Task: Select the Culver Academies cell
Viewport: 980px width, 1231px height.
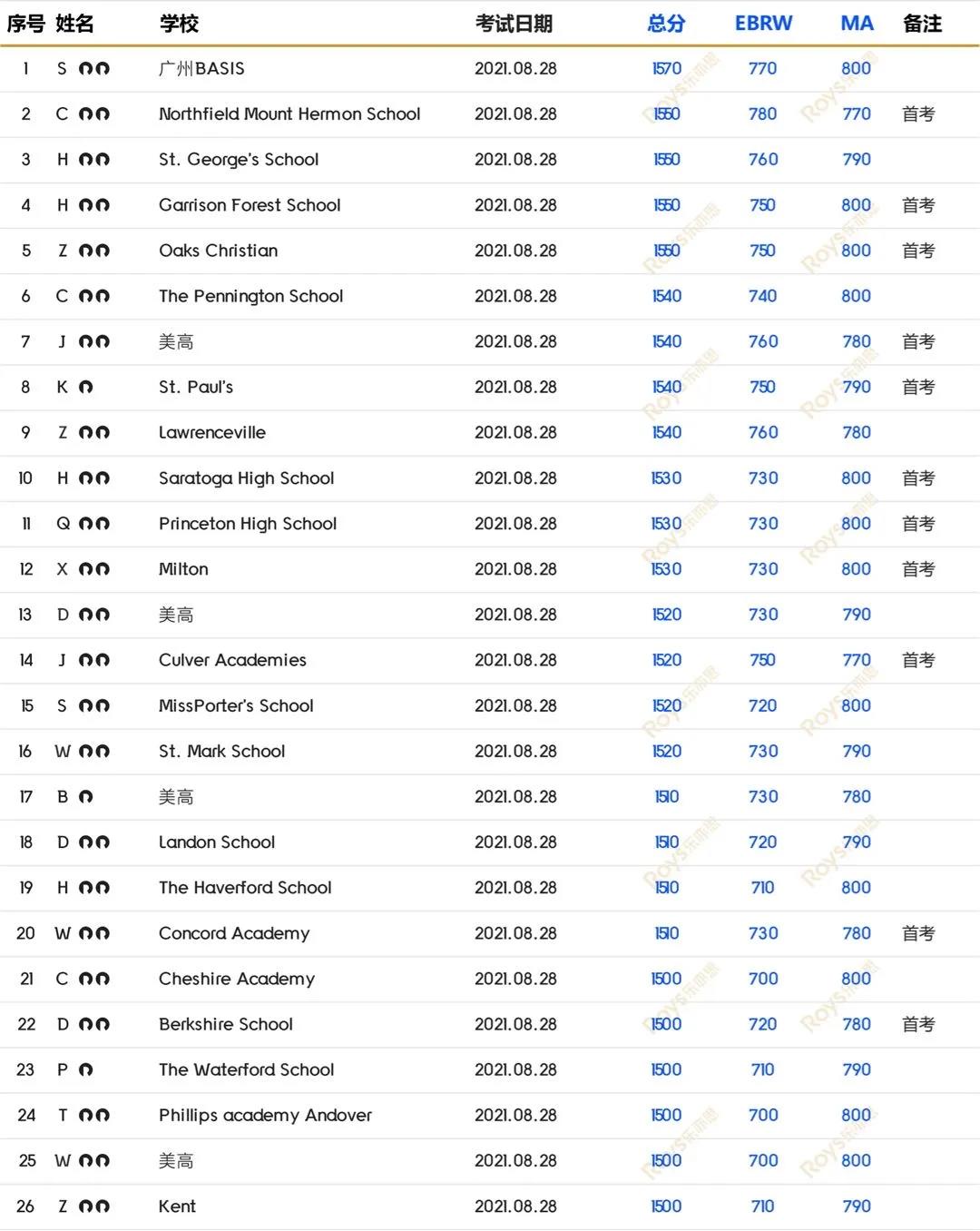Action: point(232,660)
